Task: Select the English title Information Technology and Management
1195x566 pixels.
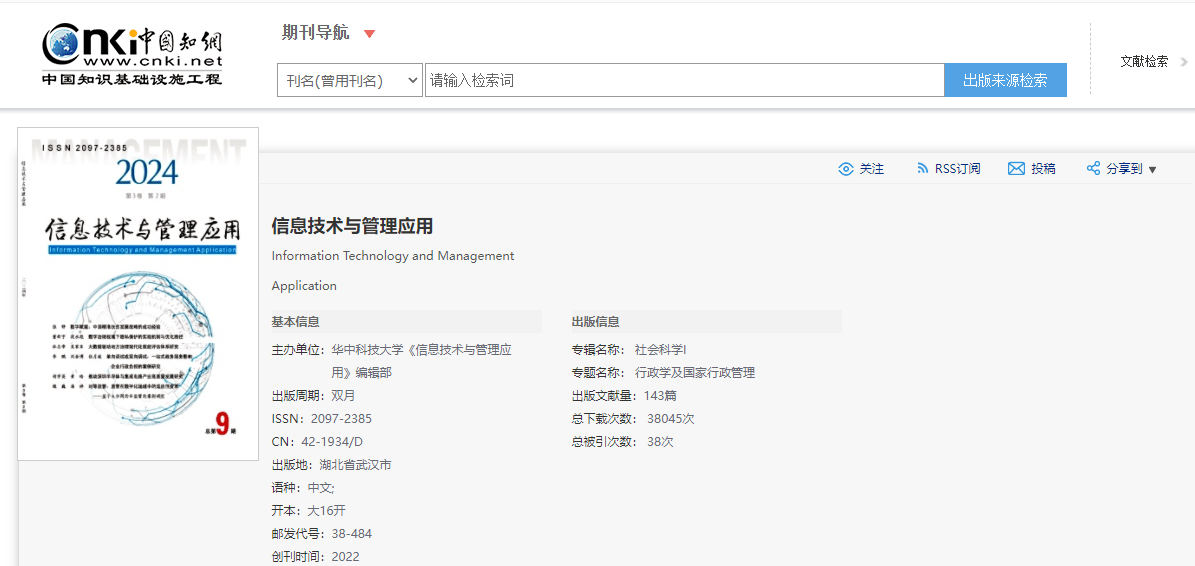Action: pos(392,256)
